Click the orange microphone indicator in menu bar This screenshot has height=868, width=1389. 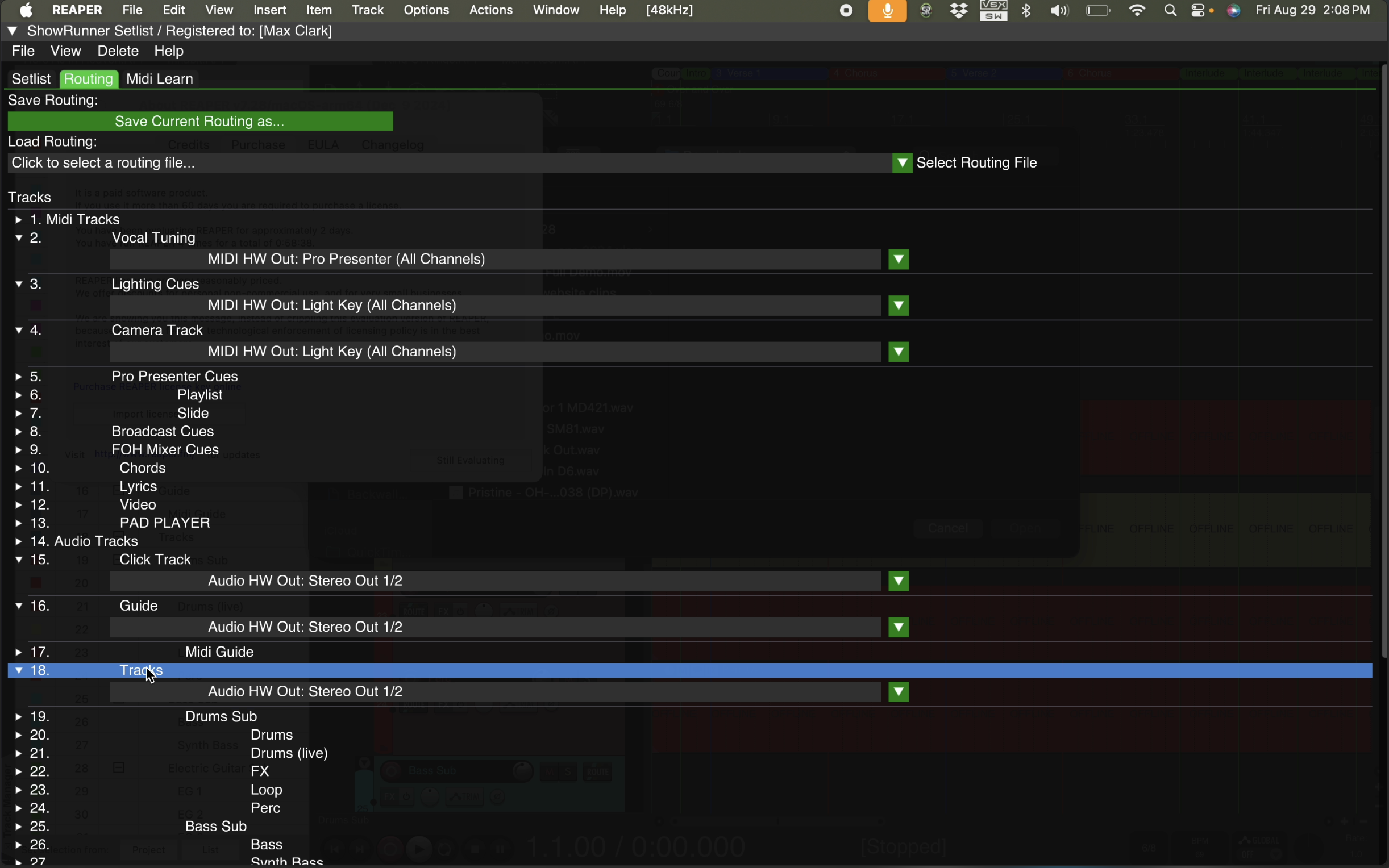[x=887, y=10]
